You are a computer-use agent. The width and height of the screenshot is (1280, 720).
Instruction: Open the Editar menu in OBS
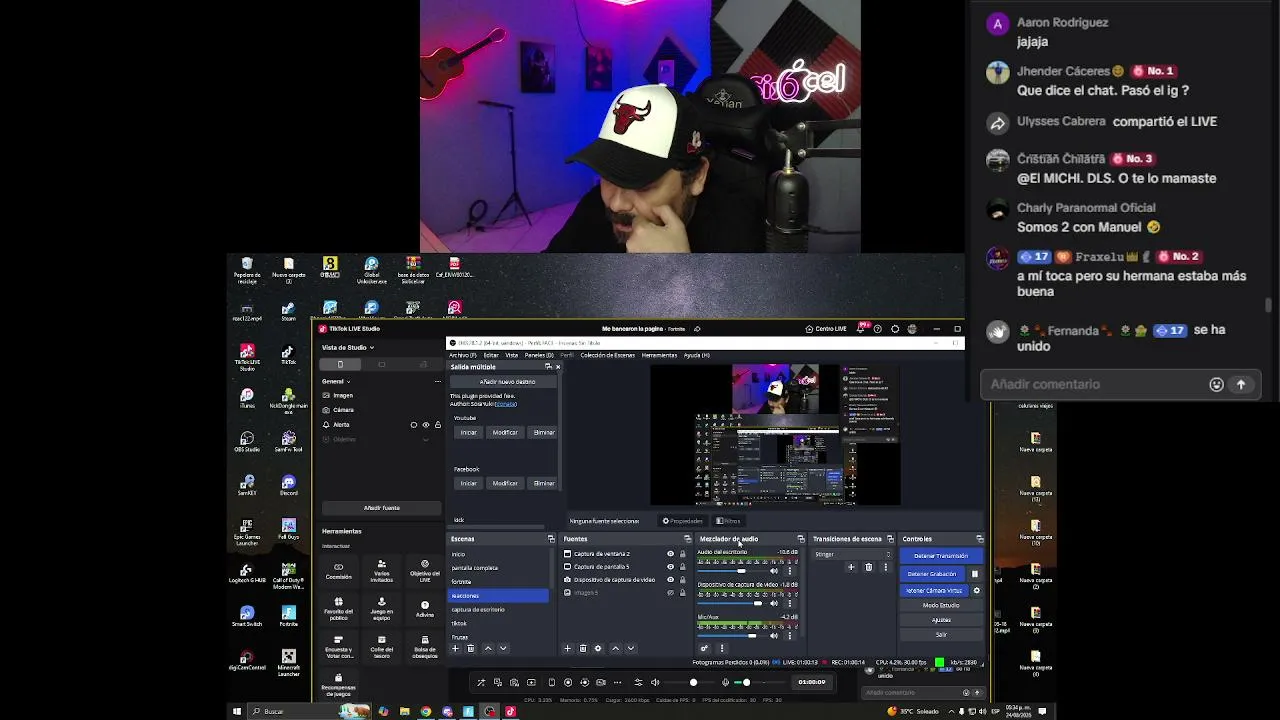coord(491,355)
